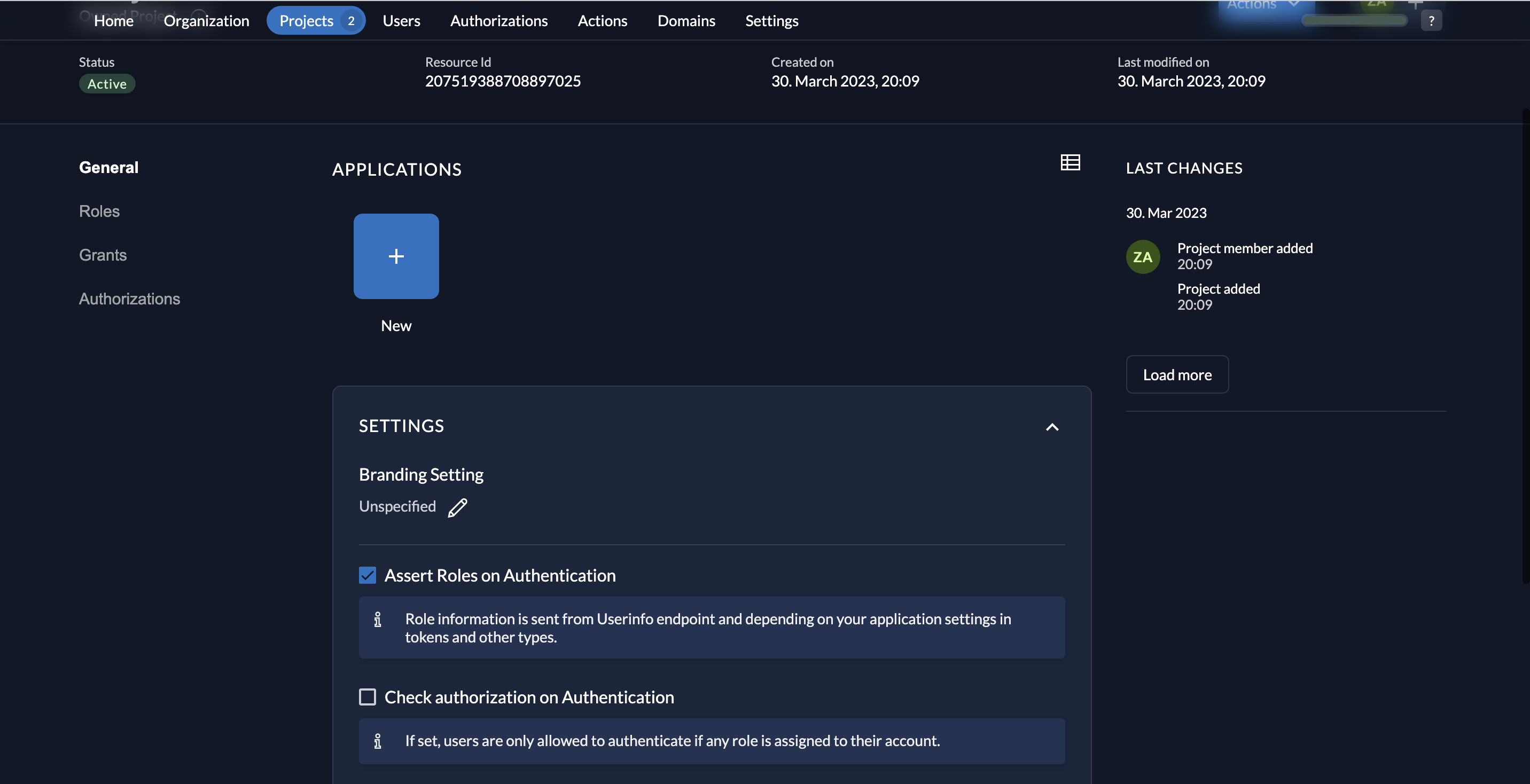
Task: Uncheck Assert Roles on Authentication
Action: 368,575
